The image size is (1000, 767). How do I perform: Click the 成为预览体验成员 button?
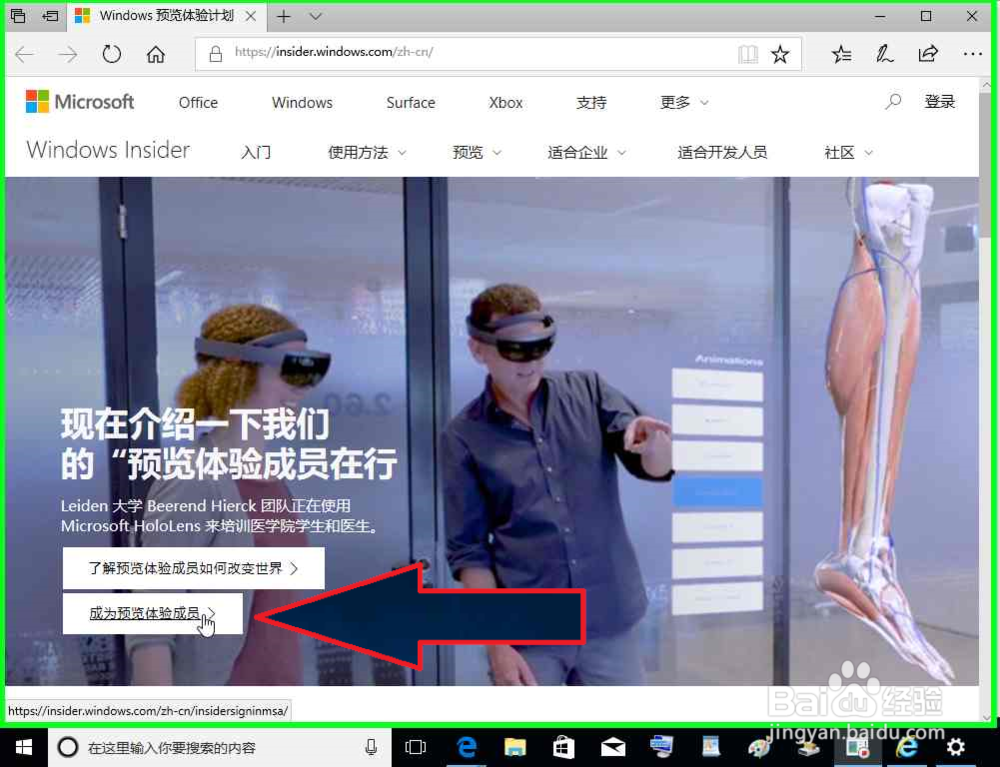148,614
